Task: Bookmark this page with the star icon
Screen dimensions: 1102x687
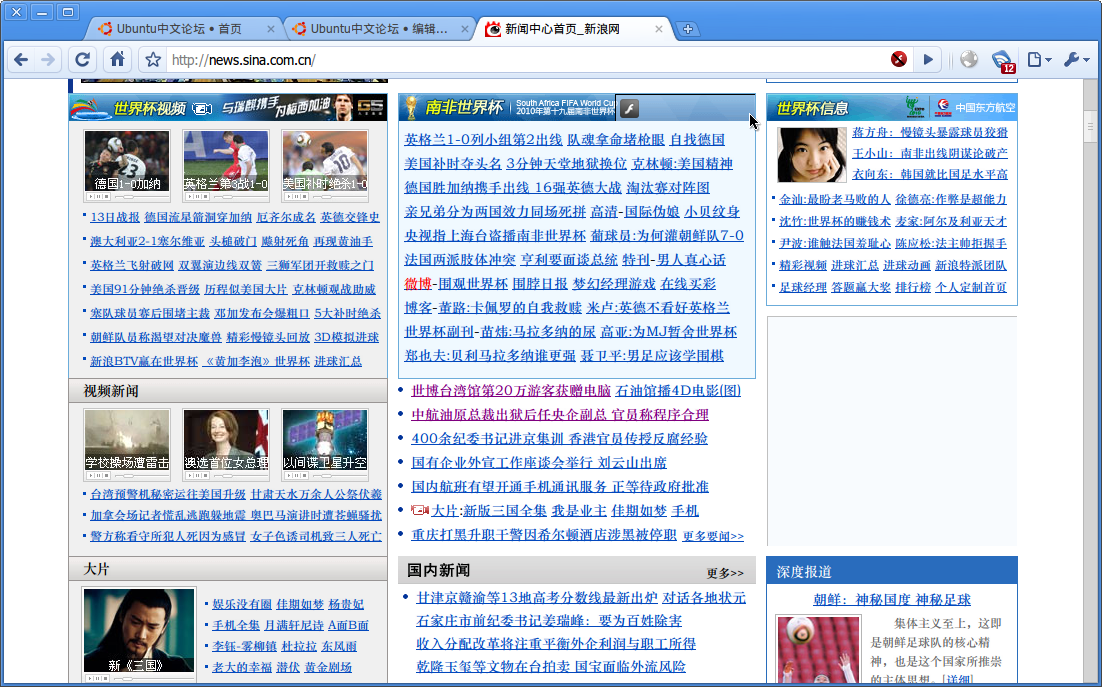Action: point(153,60)
